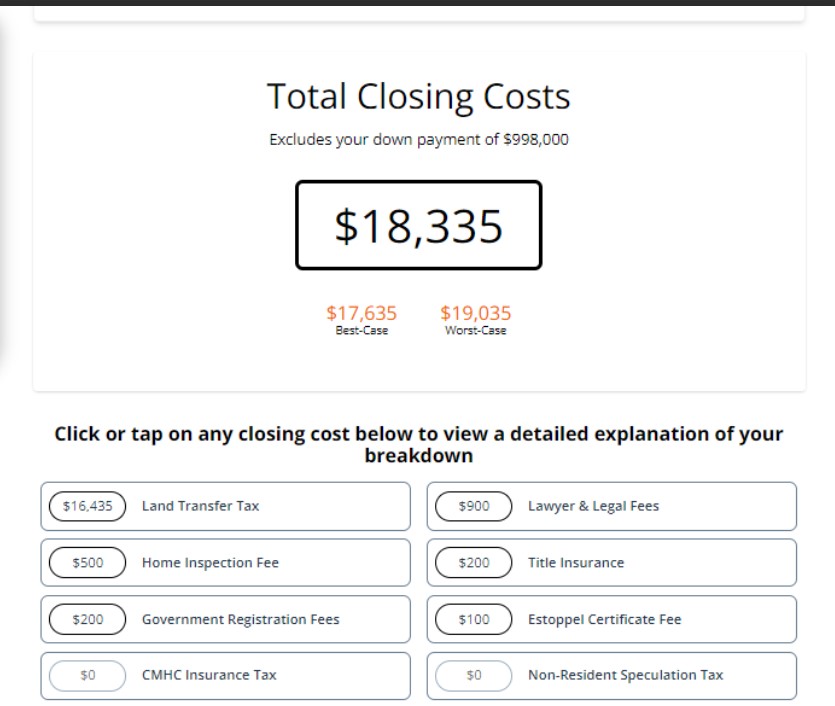835x706 pixels.
Task: Click the Total Closing Costs heading
Action: [418, 97]
